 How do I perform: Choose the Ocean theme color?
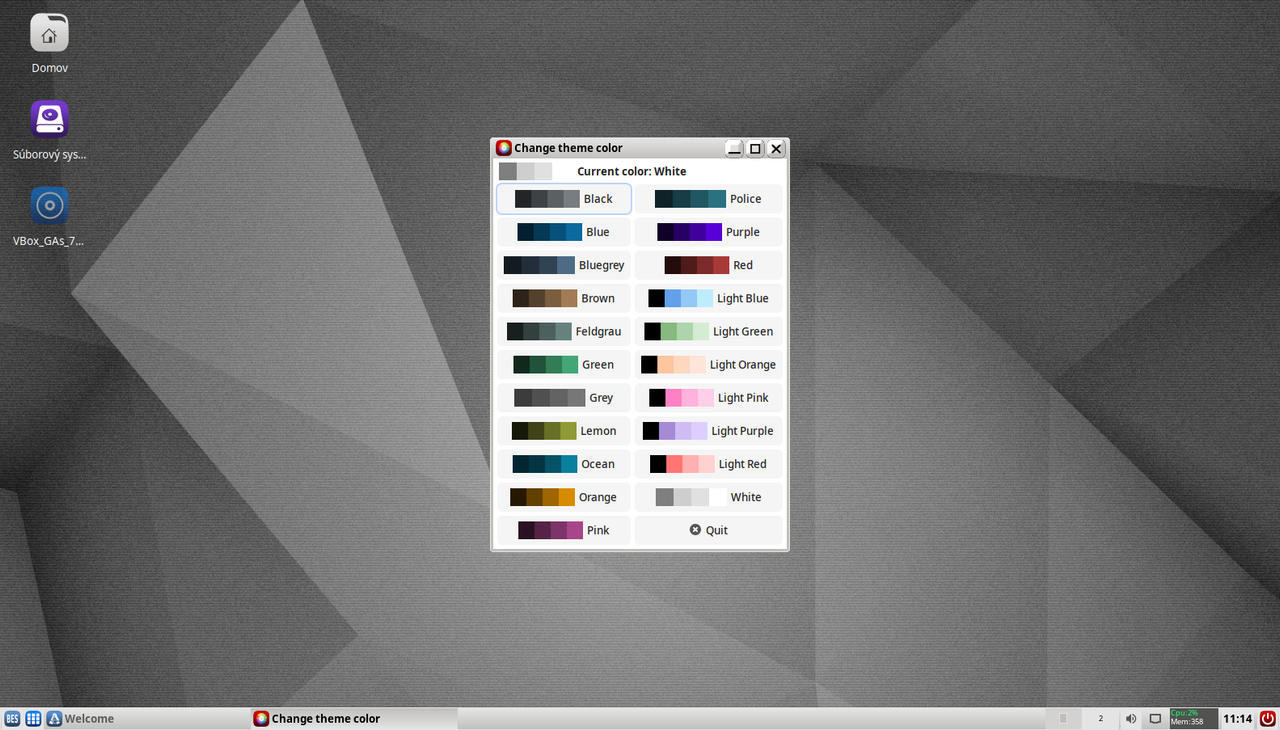(x=564, y=463)
